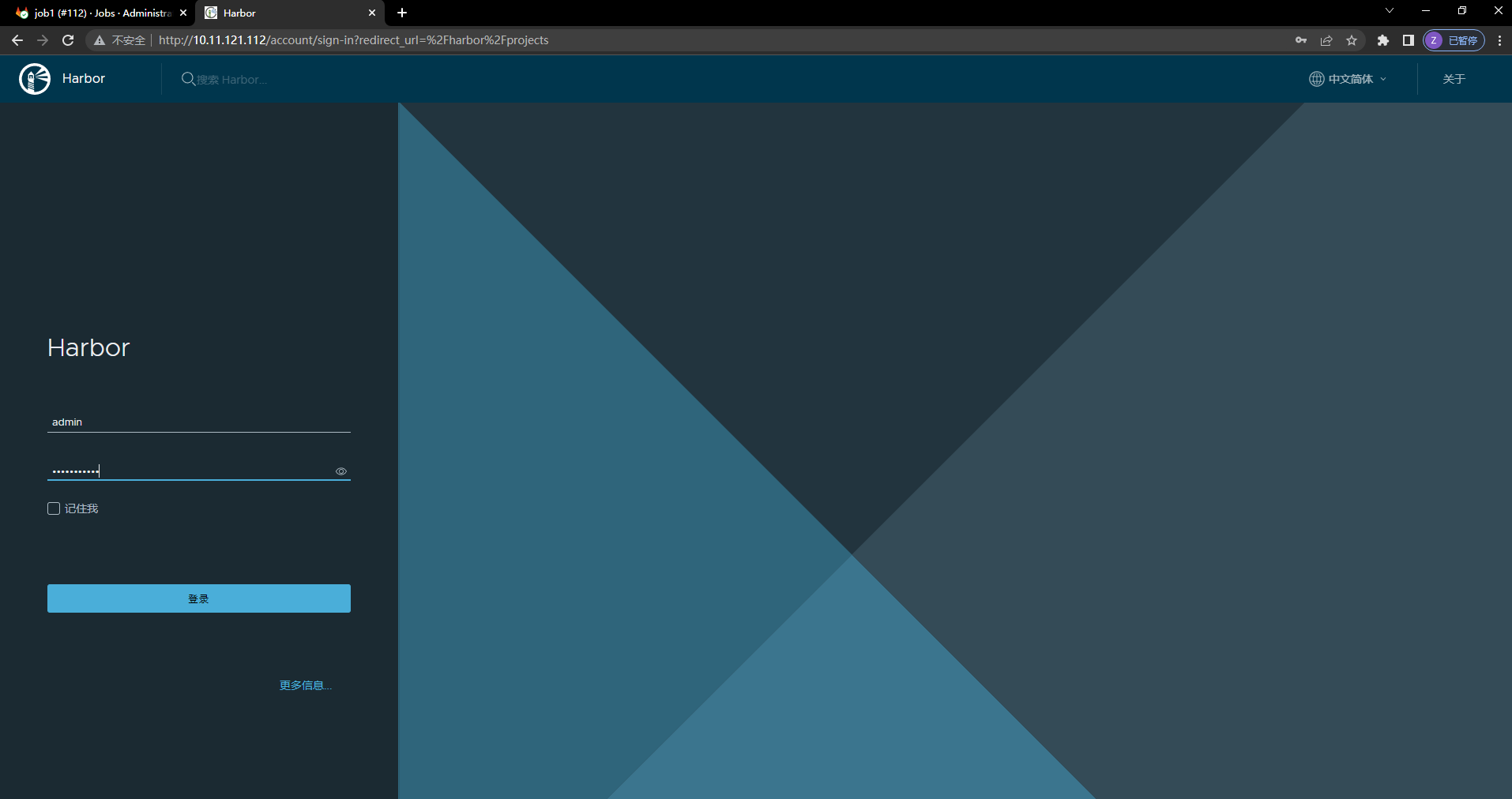Screen dimensions: 1512x799
Task: Select the Harbor browser tab
Action: (289, 13)
